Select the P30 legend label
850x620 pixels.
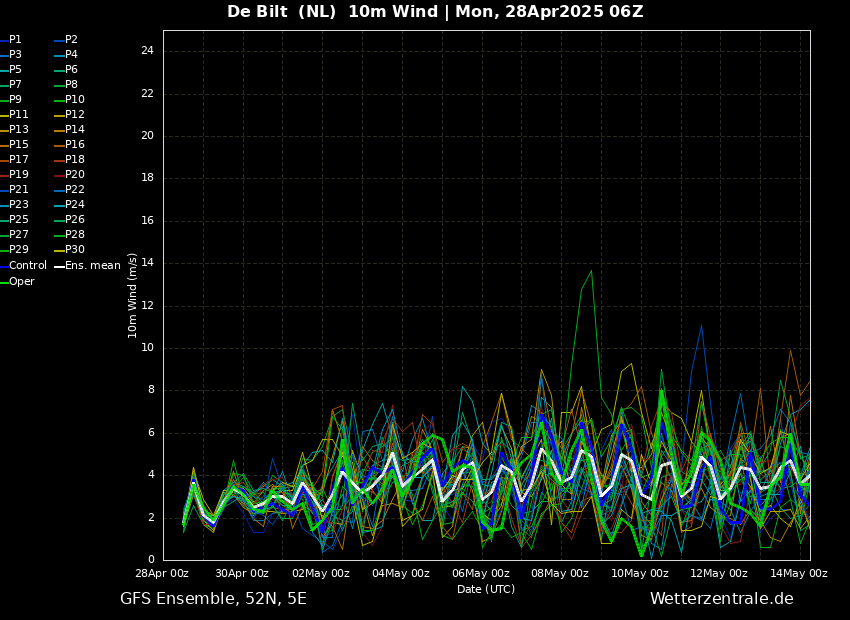74,250
